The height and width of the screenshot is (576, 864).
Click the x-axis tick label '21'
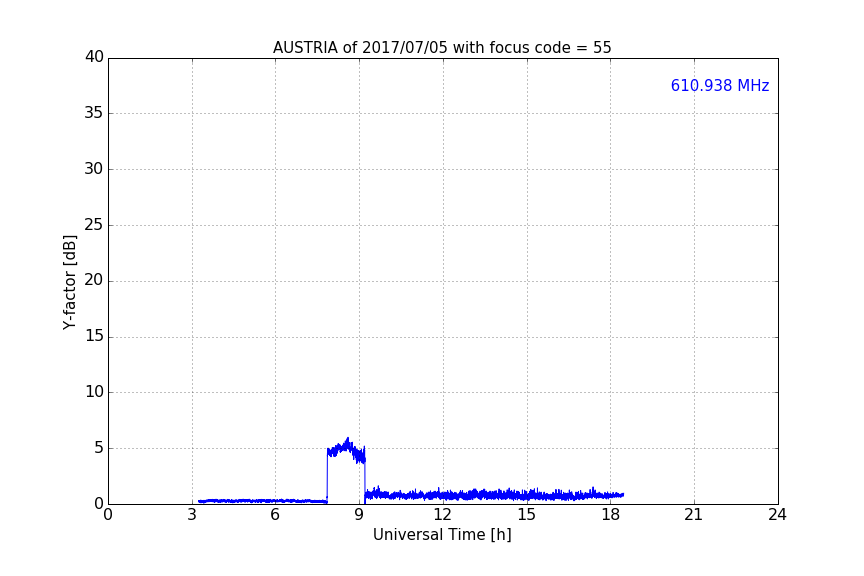[x=694, y=515]
